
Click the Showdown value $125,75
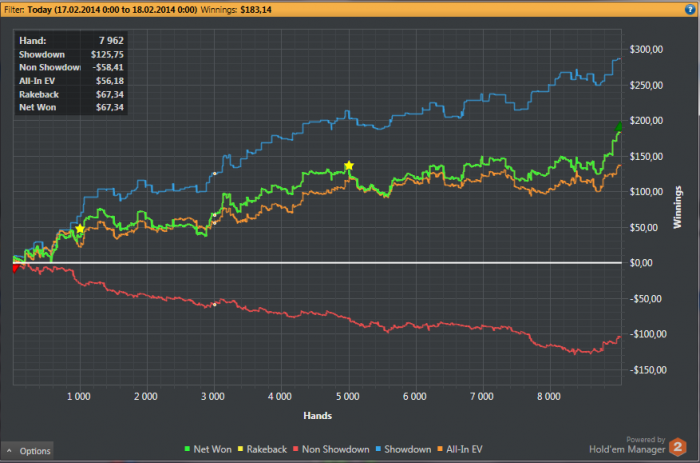[107, 54]
